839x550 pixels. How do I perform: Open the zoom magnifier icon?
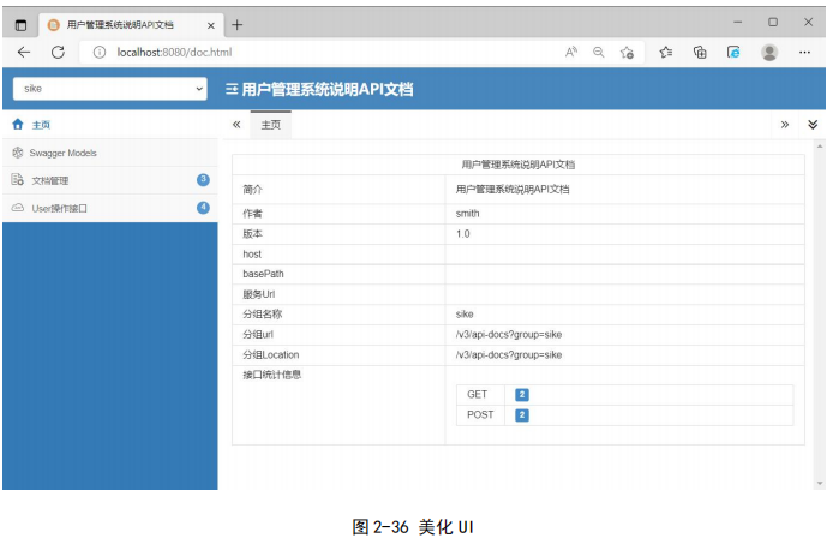pos(599,52)
